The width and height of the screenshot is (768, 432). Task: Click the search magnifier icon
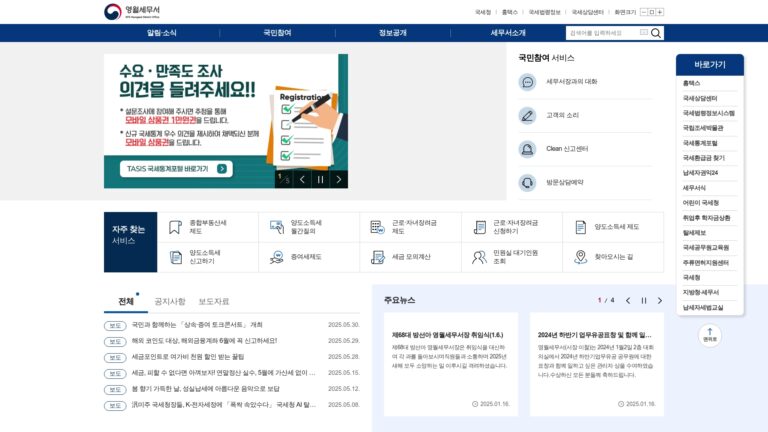(655, 33)
